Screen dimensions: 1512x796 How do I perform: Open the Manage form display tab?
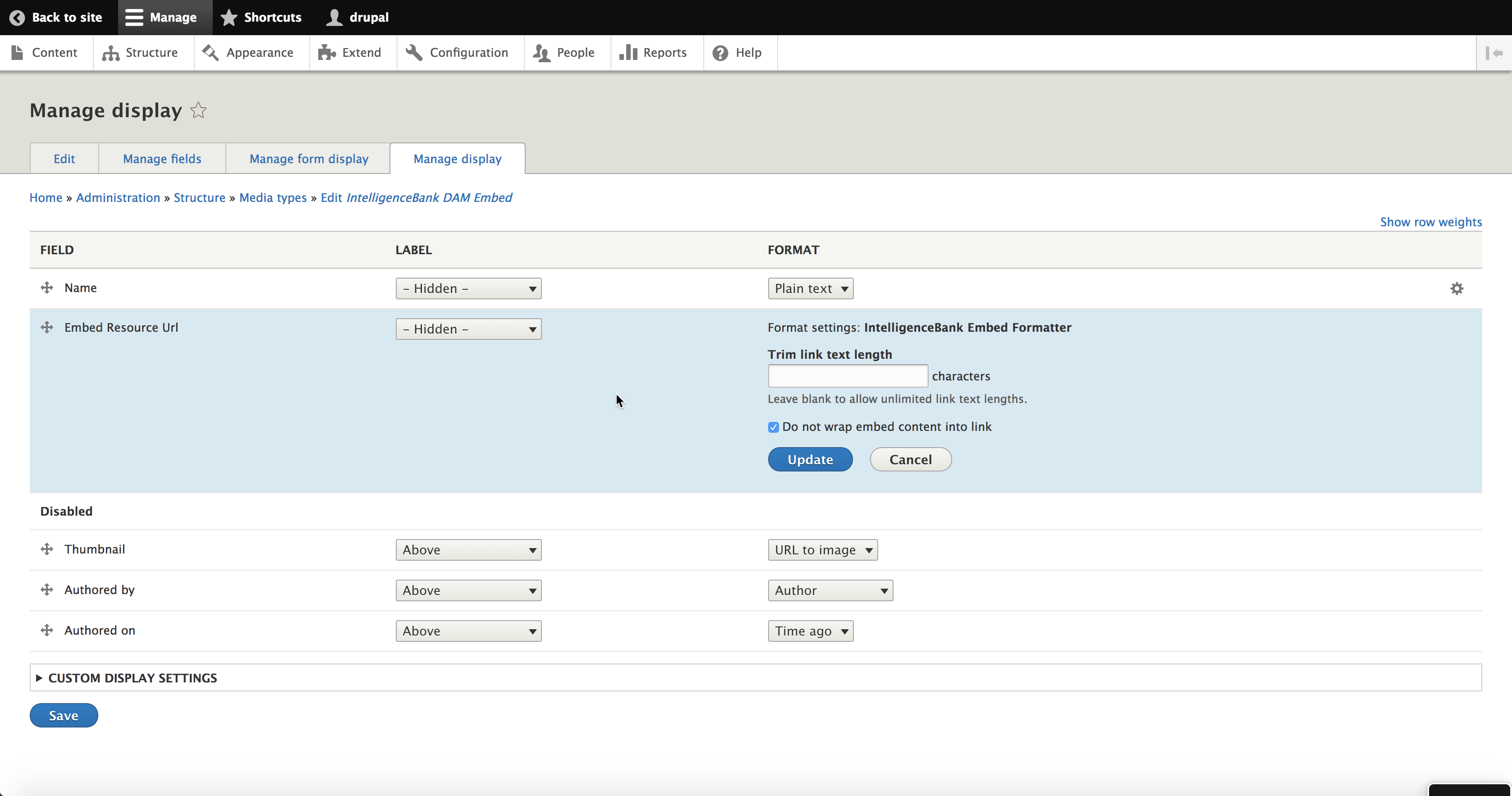tap(309, 159)
